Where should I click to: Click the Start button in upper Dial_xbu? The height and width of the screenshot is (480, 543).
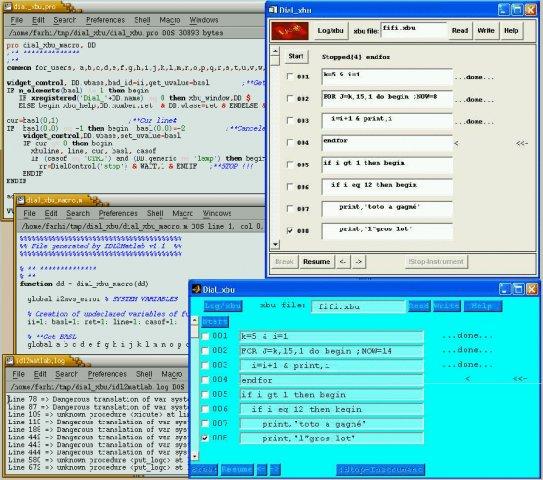point(296,56)
